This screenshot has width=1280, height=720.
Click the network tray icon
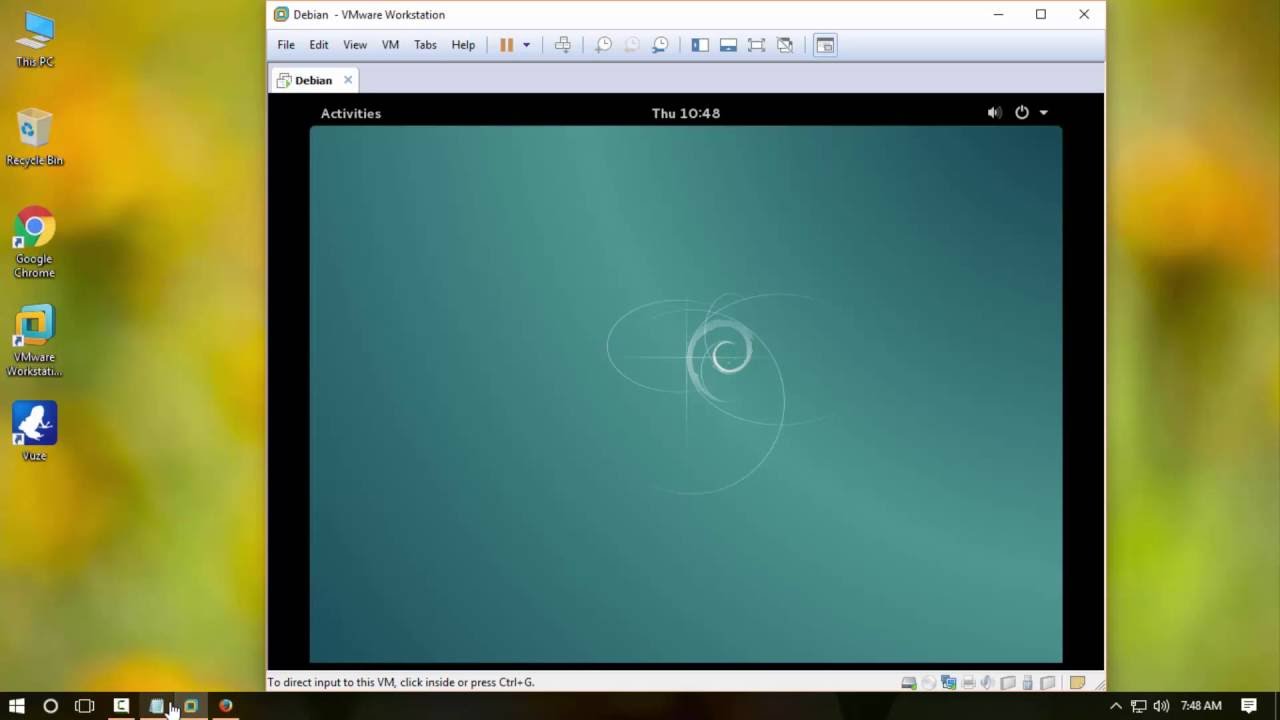point(1138,706)
